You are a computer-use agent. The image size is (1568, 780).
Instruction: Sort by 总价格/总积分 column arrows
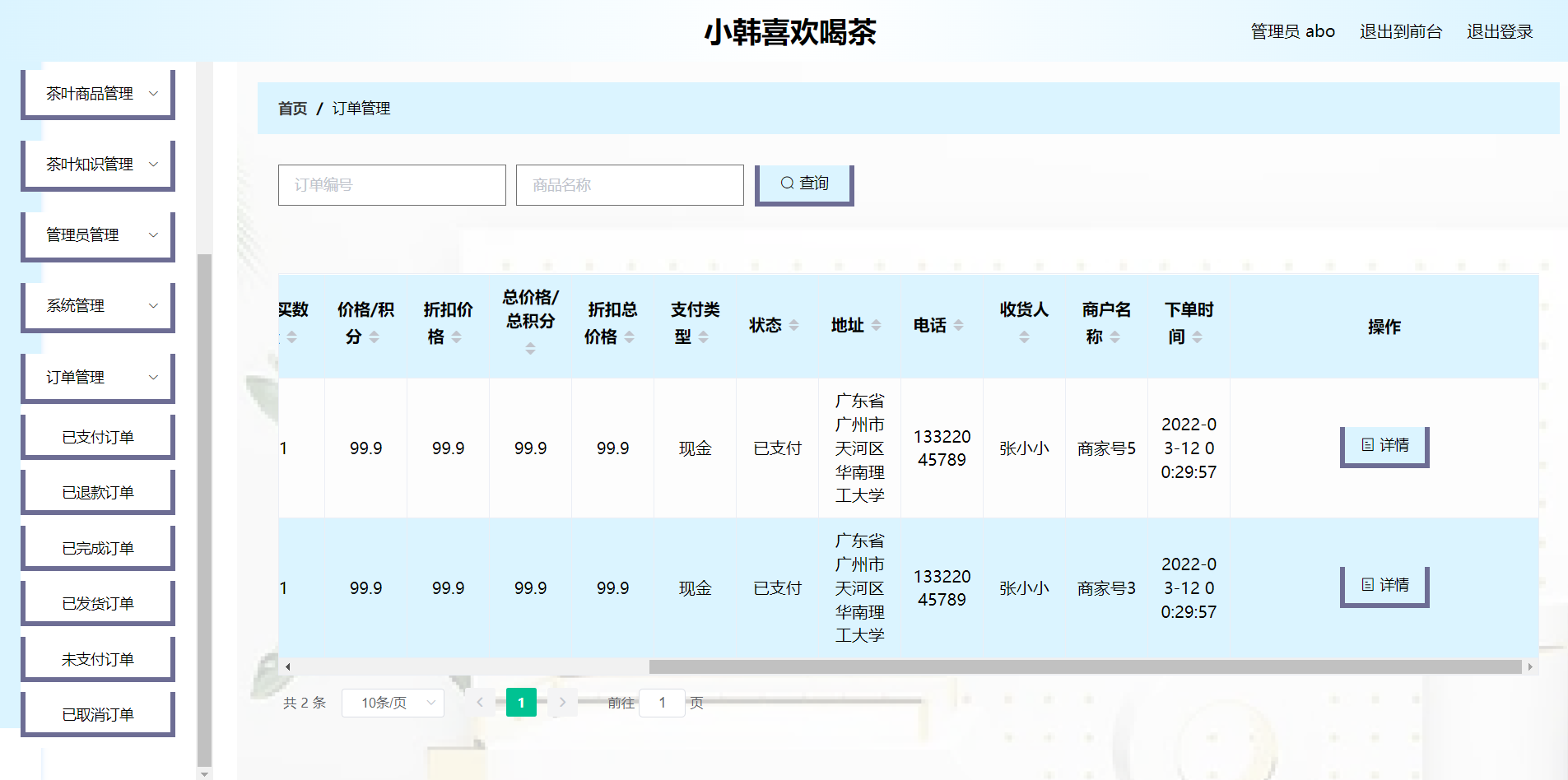(531, 349)
